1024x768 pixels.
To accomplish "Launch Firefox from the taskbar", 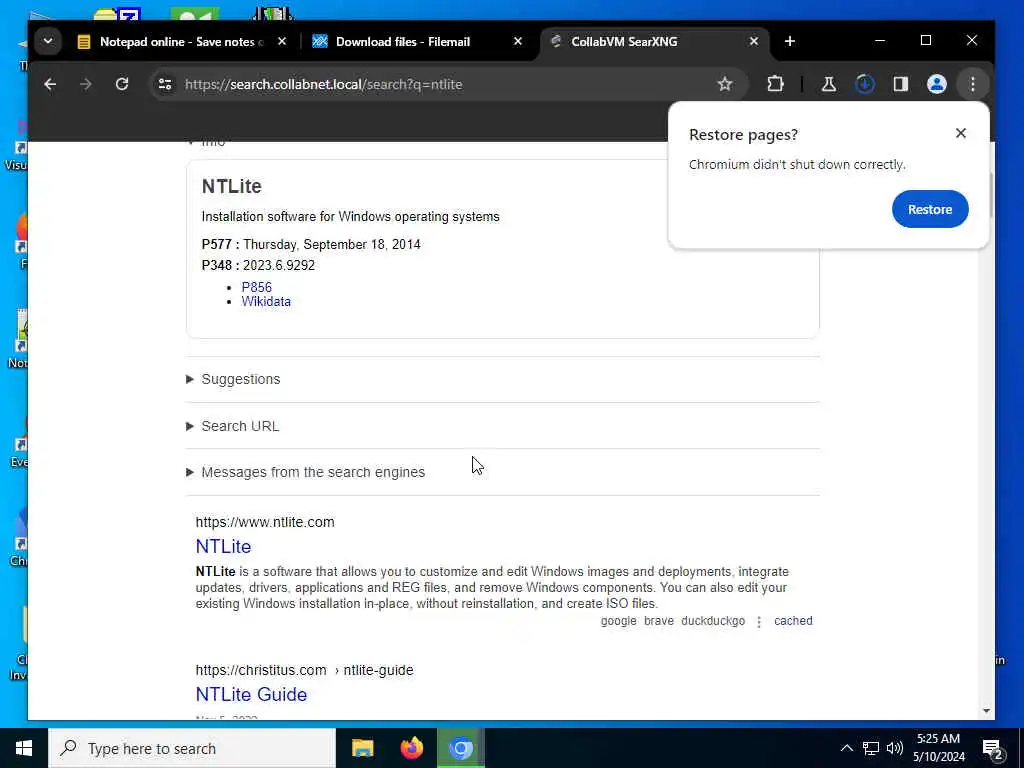I will click(x=411, y=748).
